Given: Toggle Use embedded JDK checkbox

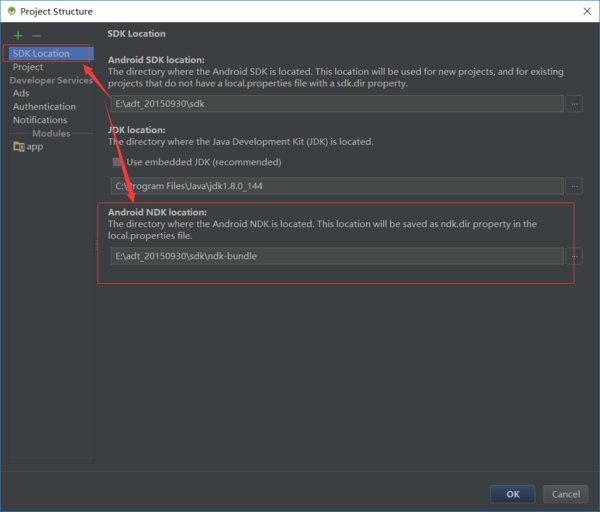Looking at the screenshot, I should (117, 162).
